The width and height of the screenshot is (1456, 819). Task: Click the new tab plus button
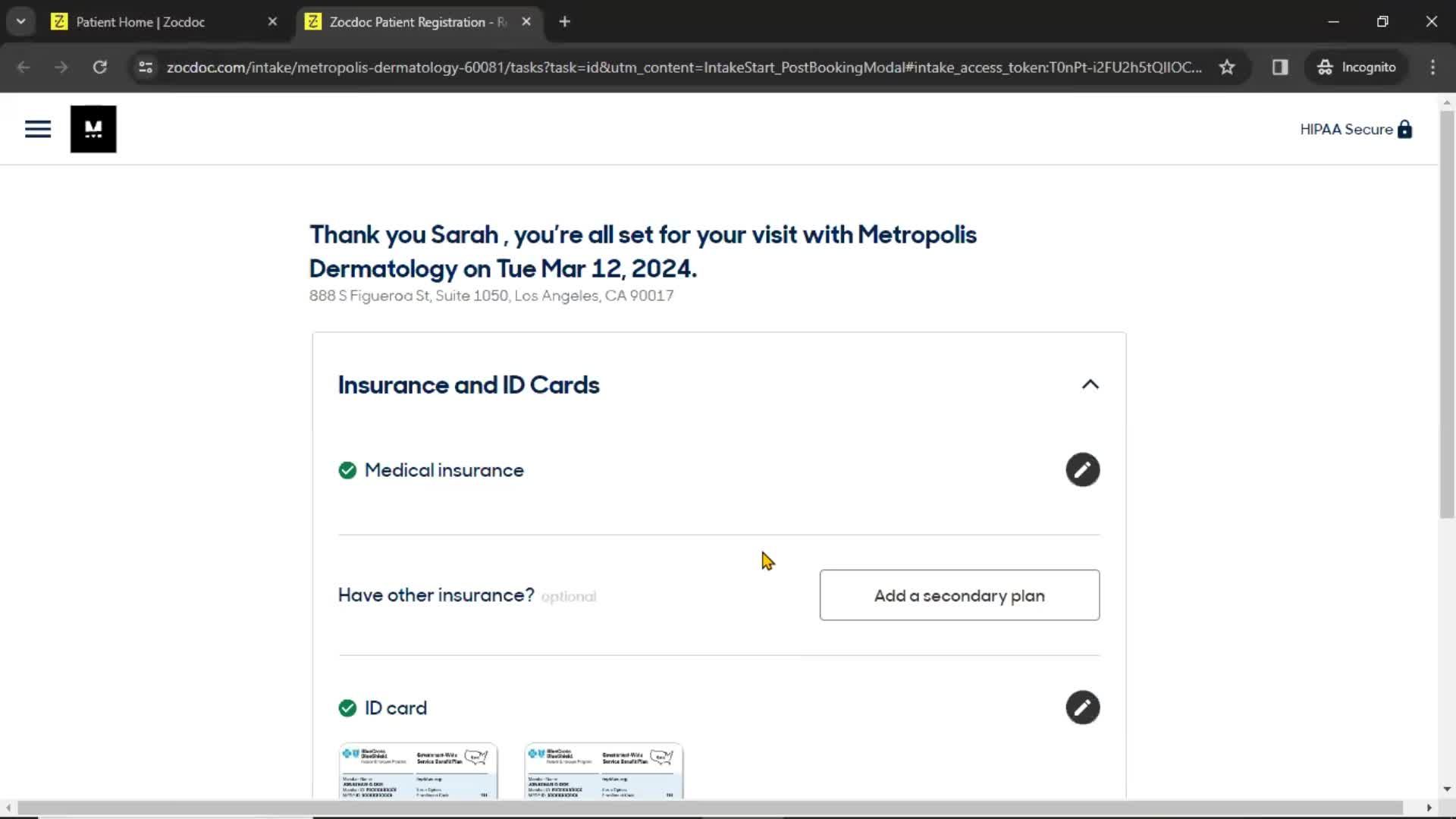pos(564,21)
